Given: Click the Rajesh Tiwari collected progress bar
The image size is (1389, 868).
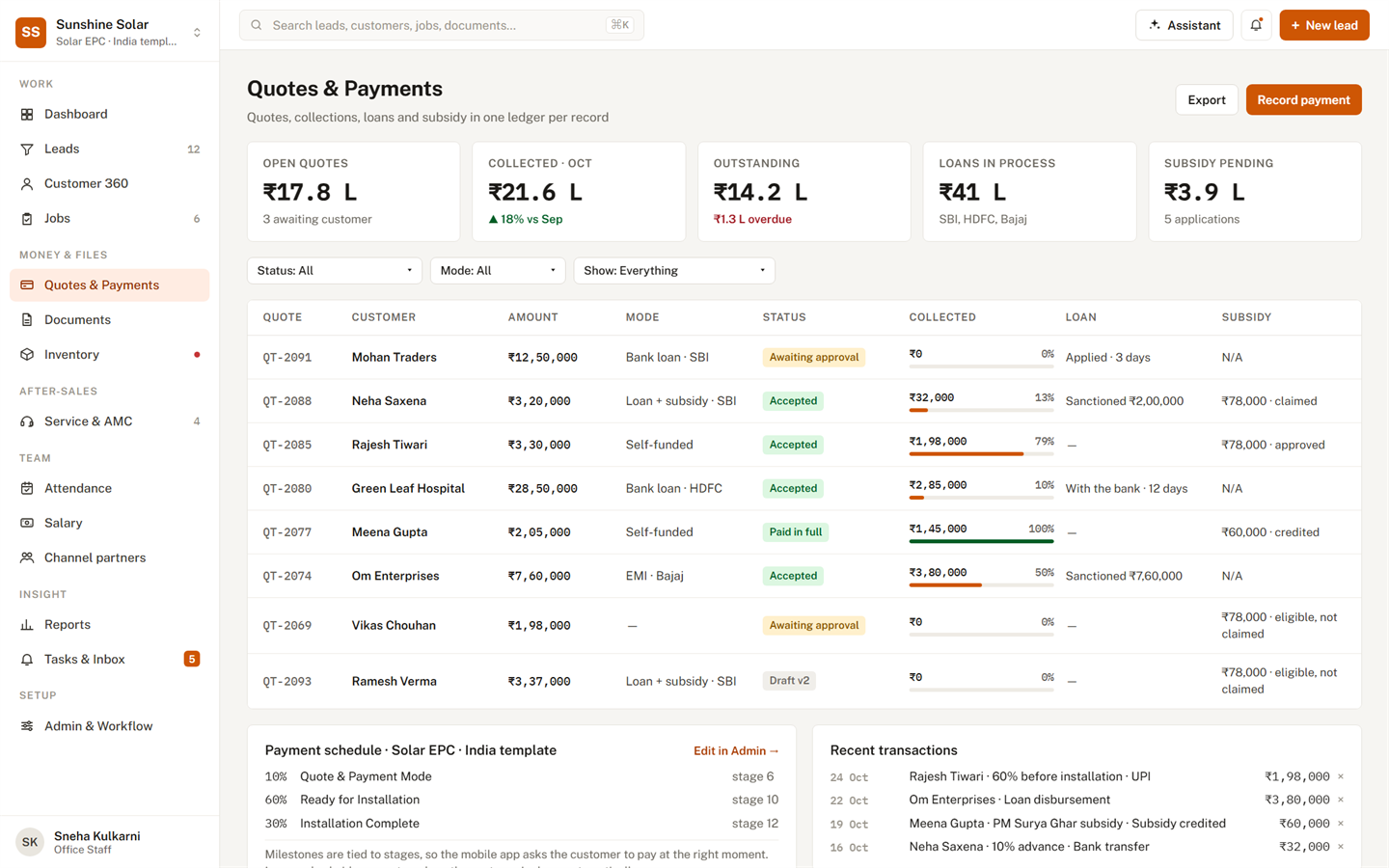Looking at the screenshot, I should 981,453.
